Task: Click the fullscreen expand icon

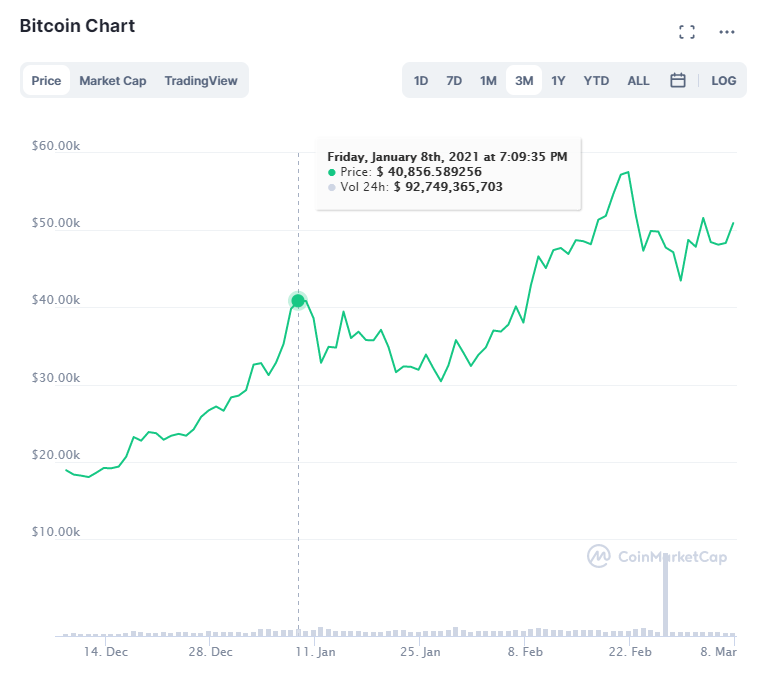Action: click(x=686, y=32)
